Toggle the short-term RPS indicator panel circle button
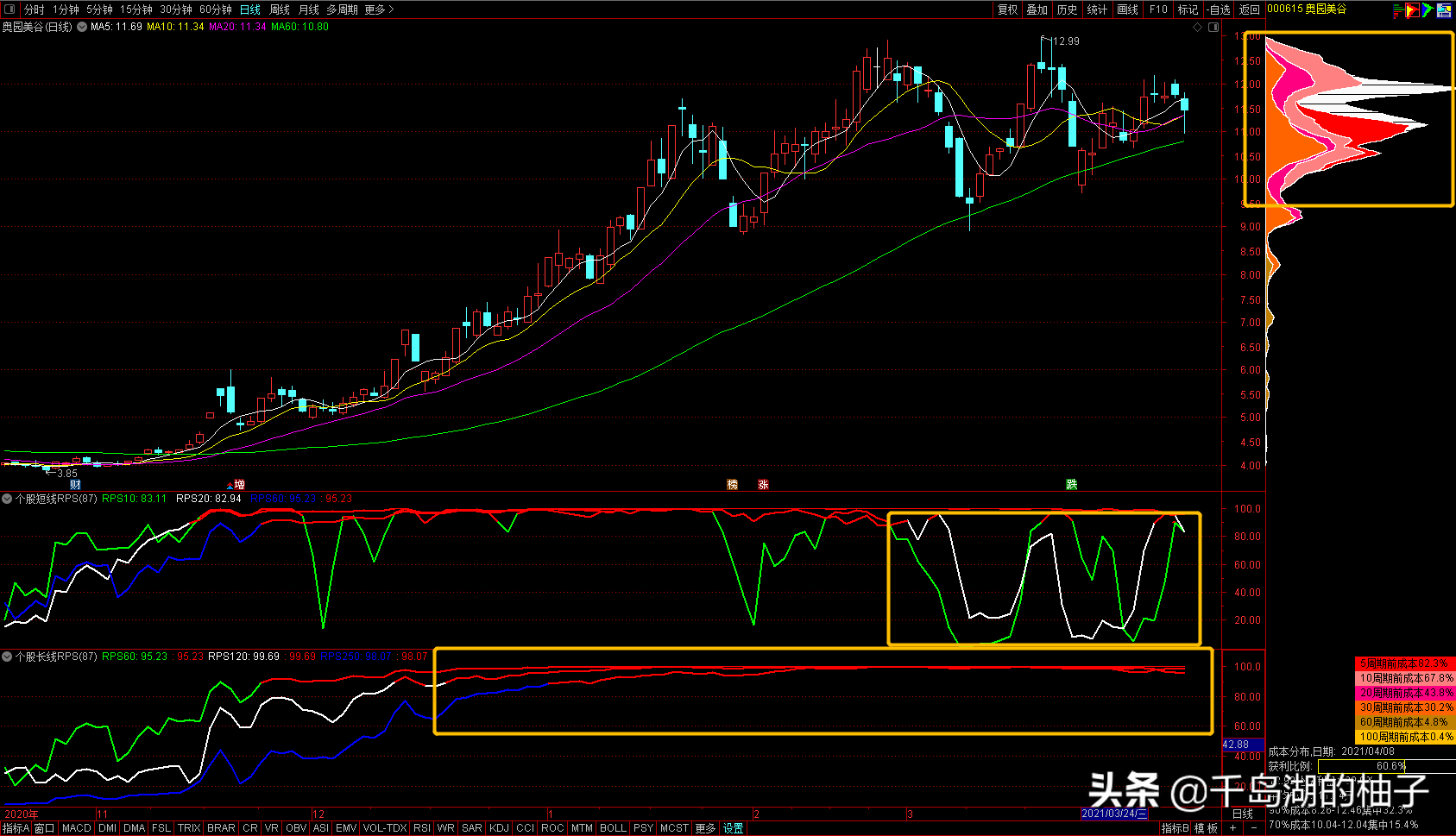The height and width of the screenshot is (836, 1456). point(7,499)
